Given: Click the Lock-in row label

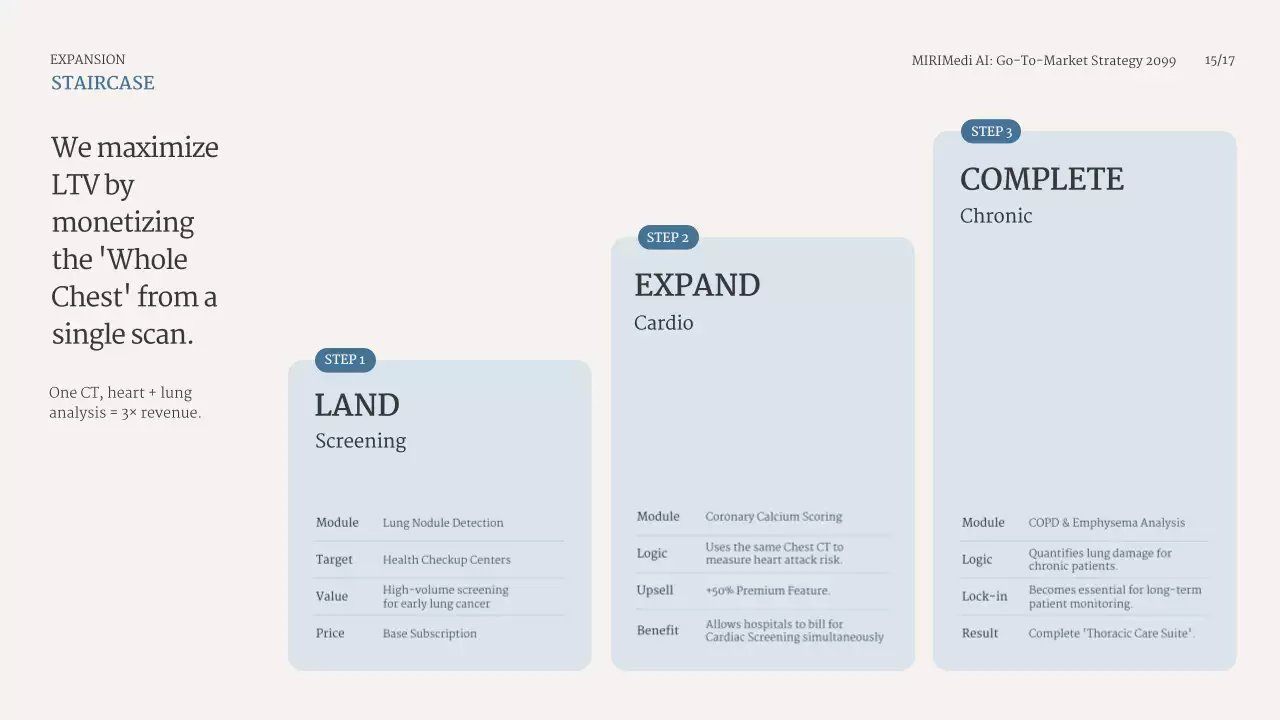Looking at the screenshot, I should click(x=984, y=597).
